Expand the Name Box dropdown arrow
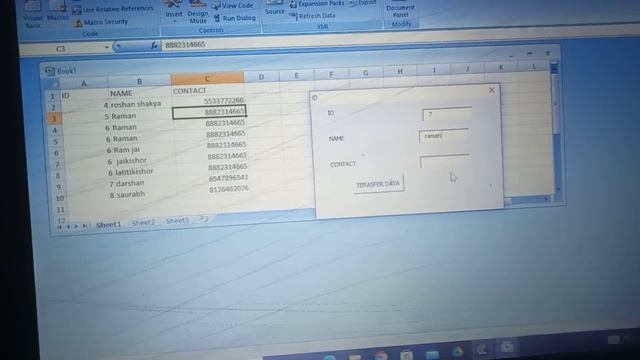This screenshot has width=640, height=360. tap(107, 47)
